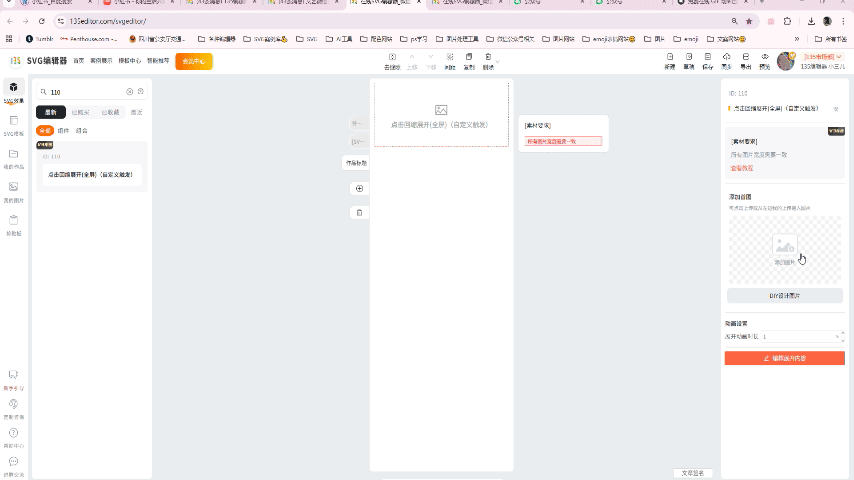
Task: Select the 'favorited' filter tab
Action: 110,112
